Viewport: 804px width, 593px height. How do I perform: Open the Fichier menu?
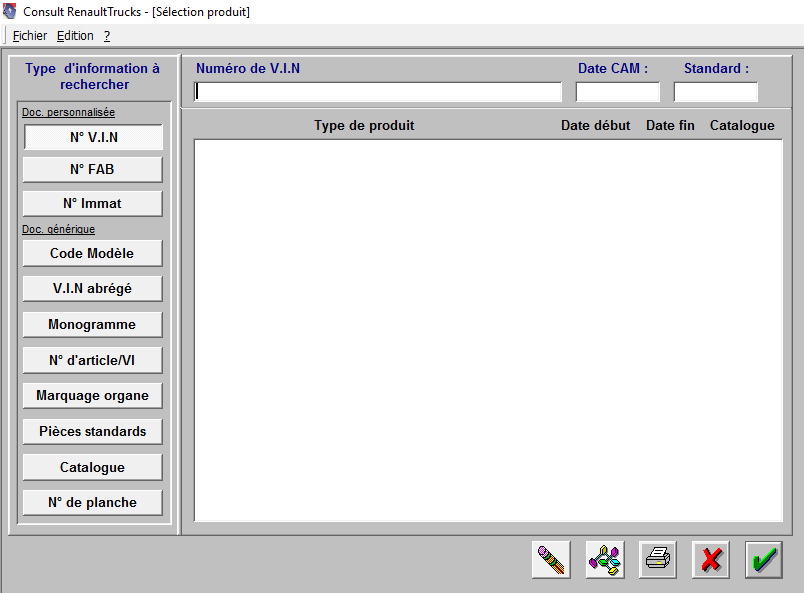(30, 36)
